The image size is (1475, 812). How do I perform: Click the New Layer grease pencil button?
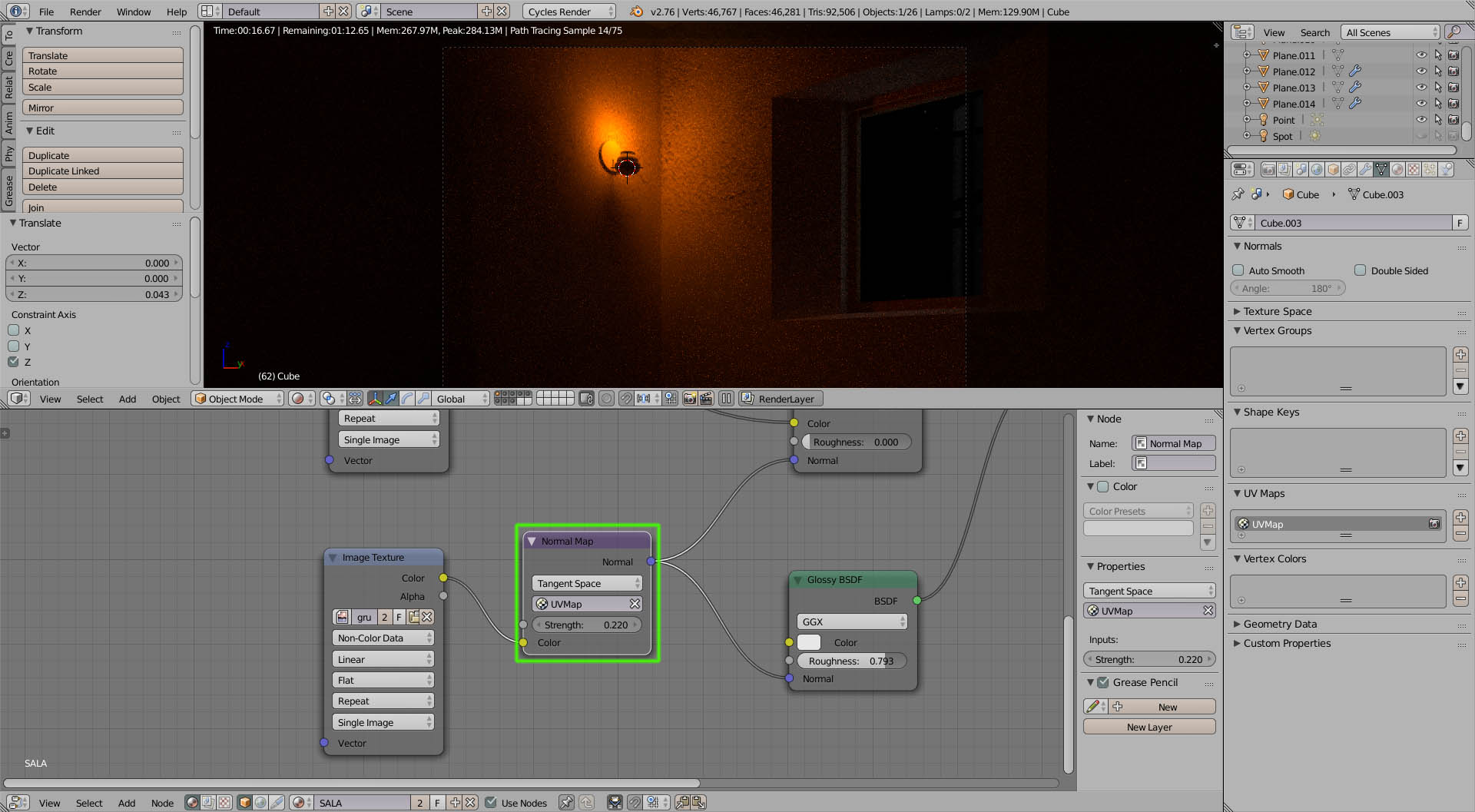(1149, 727)
